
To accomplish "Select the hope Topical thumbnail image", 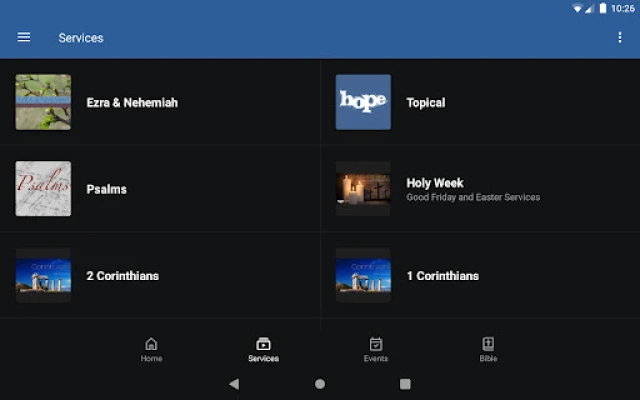I will coord(363,102).
